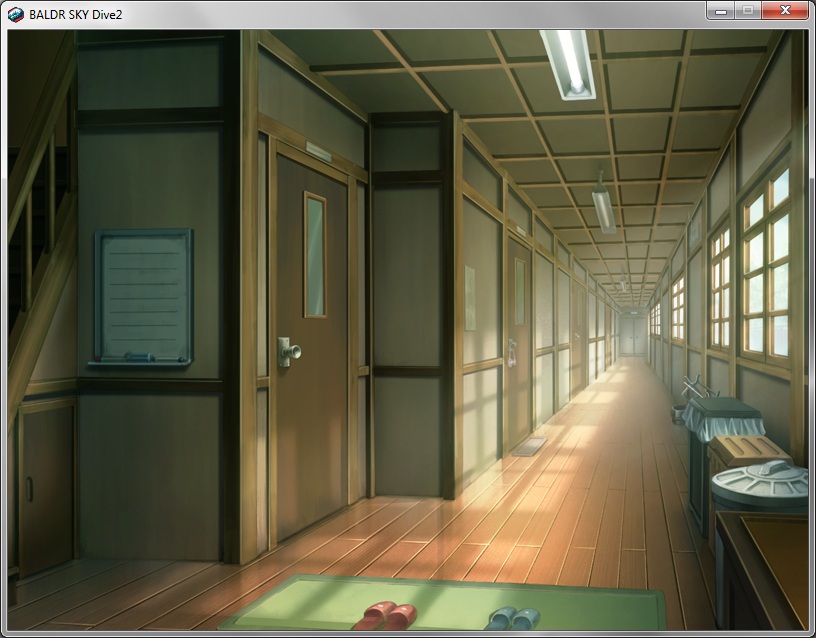816x638 pixels.
Task: Click the disabled maximize button
Action: [x=748, y=10]
